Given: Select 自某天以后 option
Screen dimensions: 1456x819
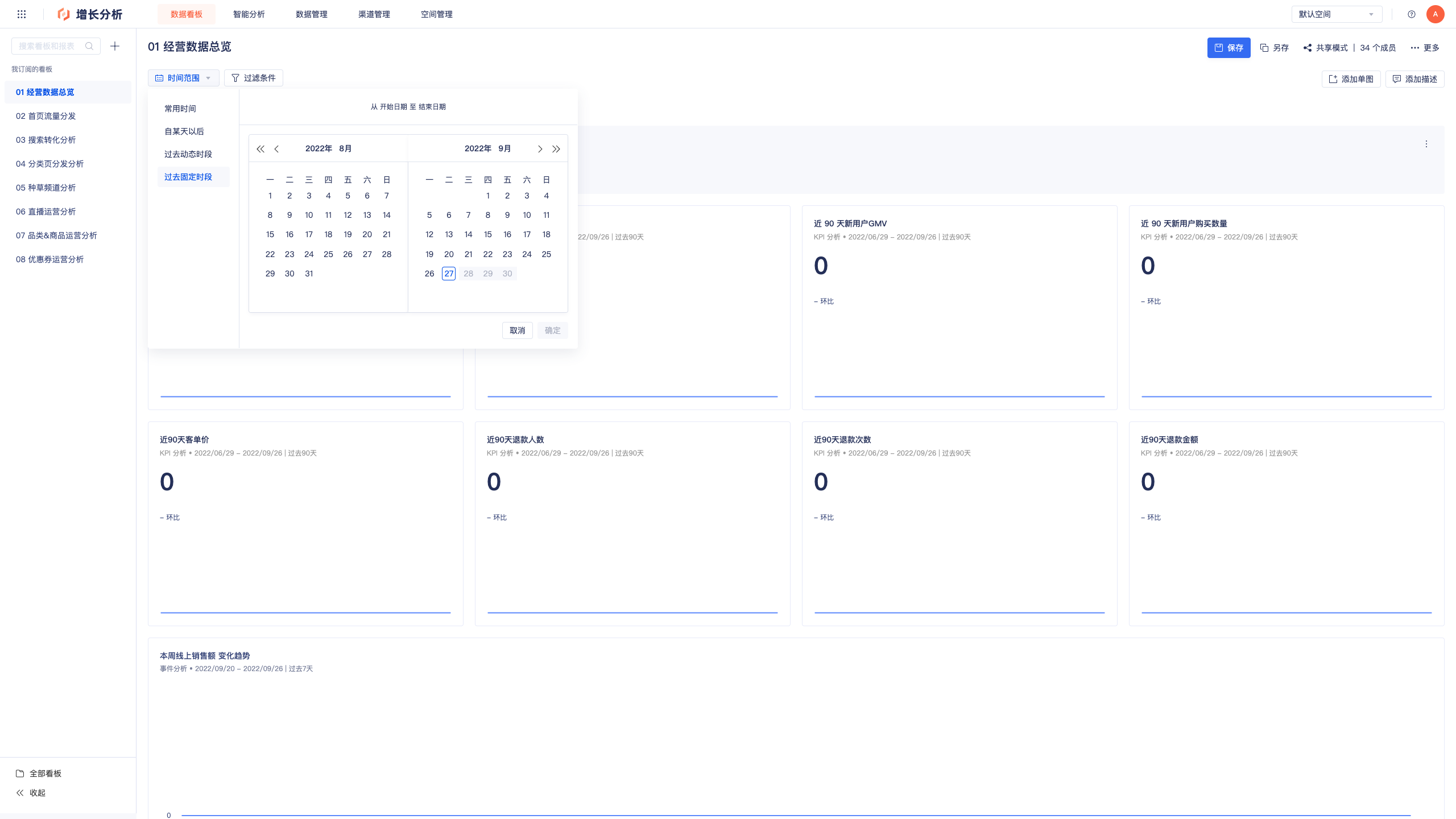Looking at the screenshot, I should (x=193, y=131).
